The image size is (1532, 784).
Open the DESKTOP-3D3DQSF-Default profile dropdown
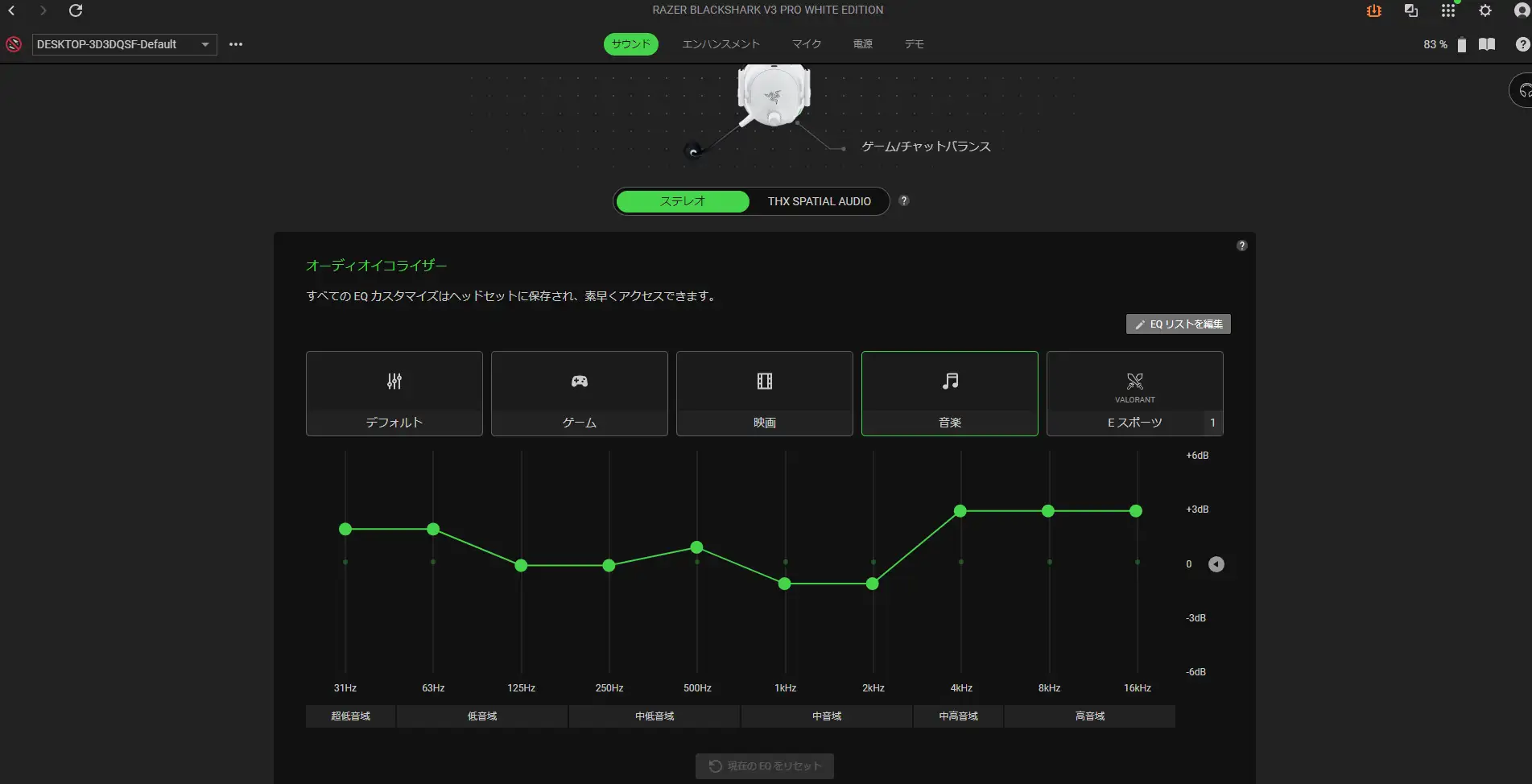coord(125,44)
